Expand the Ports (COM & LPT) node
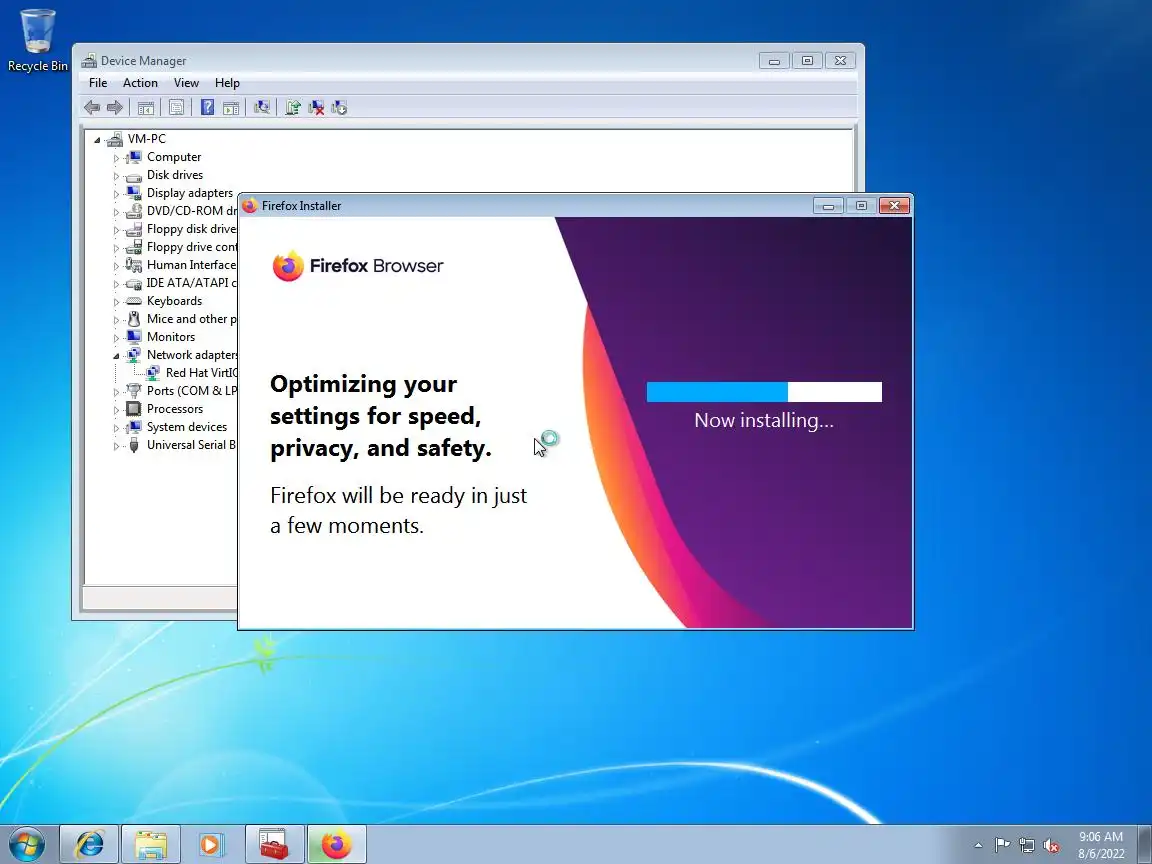Screen dimensions: 1152x864 point(116,392)
